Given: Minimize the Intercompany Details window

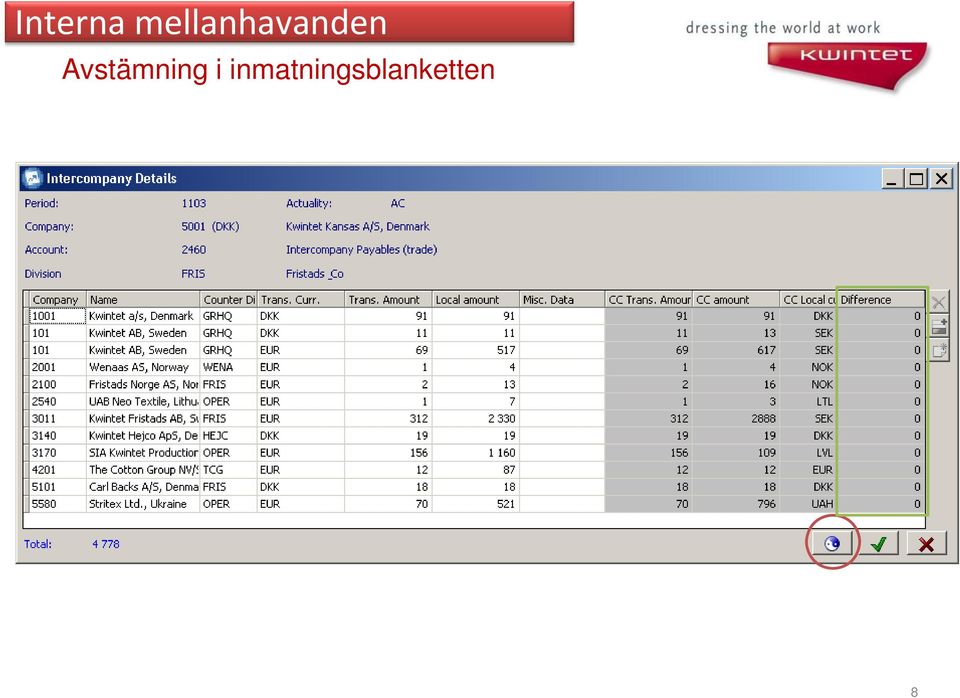Looking at the screenshot, I should pos(892,179).
